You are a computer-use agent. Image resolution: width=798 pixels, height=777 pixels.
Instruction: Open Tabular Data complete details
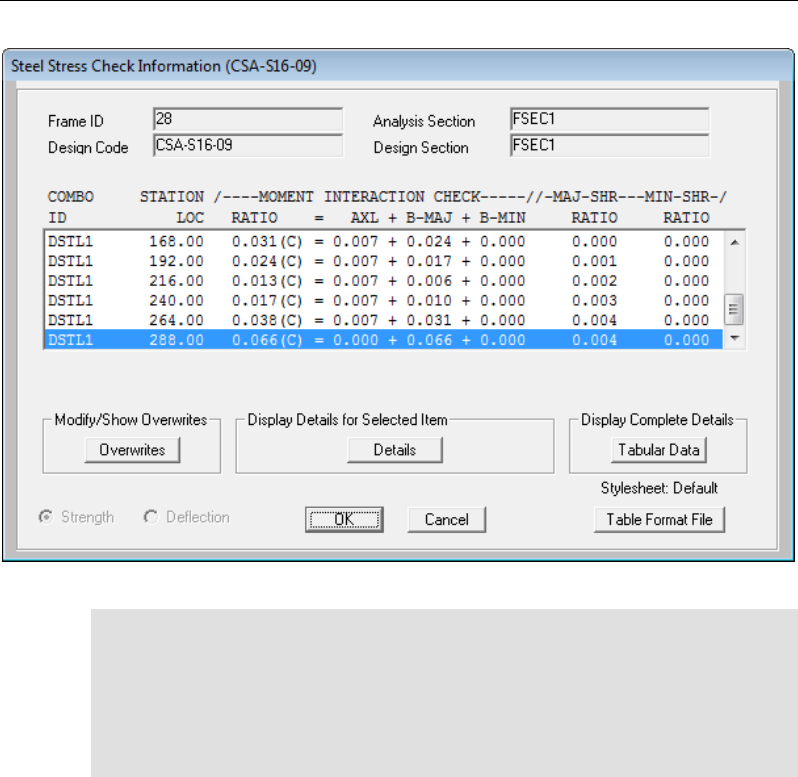tap(659, 450)
